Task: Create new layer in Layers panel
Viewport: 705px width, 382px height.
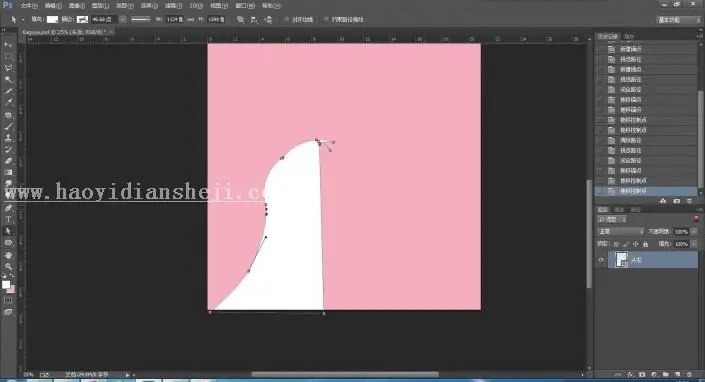Action: click(x=677, y=374)
